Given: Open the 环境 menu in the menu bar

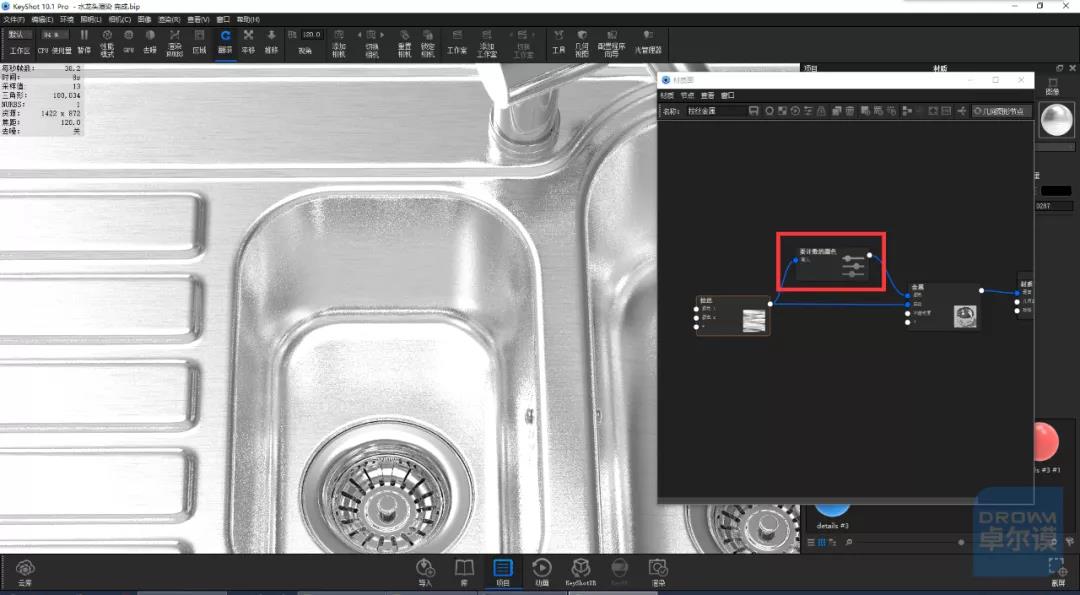Looking at the screenshot, I should [67, 20].
